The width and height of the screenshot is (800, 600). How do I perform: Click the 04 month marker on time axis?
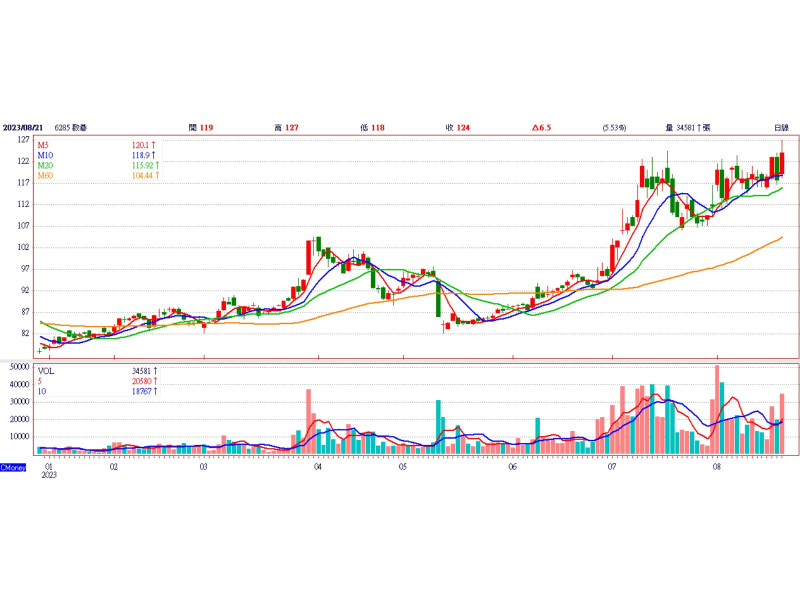click(x=317, y=467)
